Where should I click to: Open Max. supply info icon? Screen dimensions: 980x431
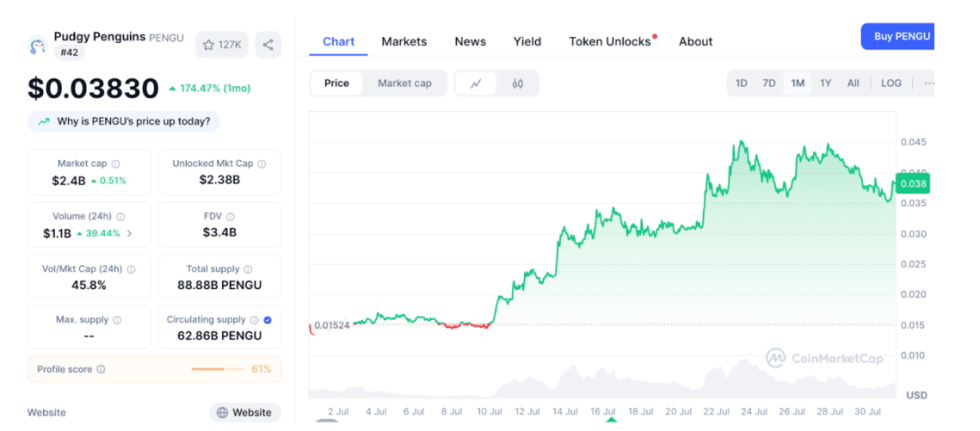118,320
